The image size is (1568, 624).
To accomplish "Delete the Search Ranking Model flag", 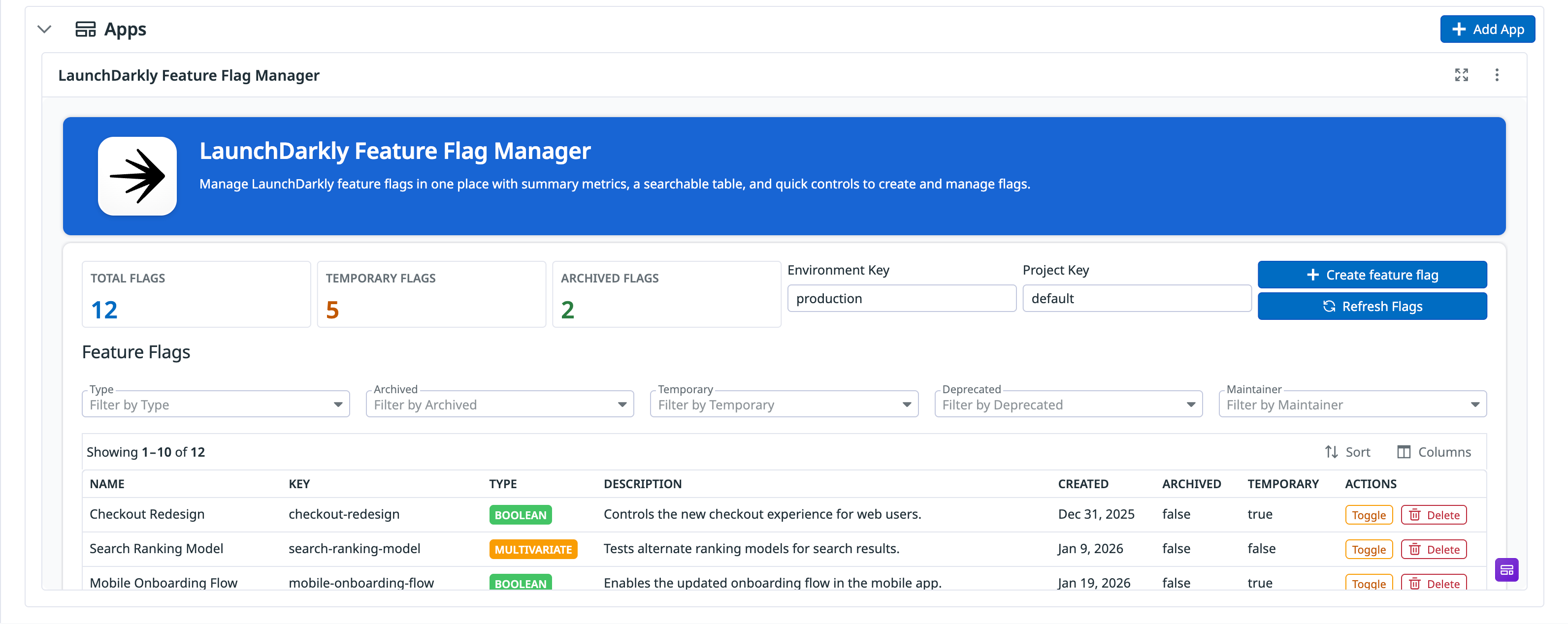I will [x=1434, y=550].
